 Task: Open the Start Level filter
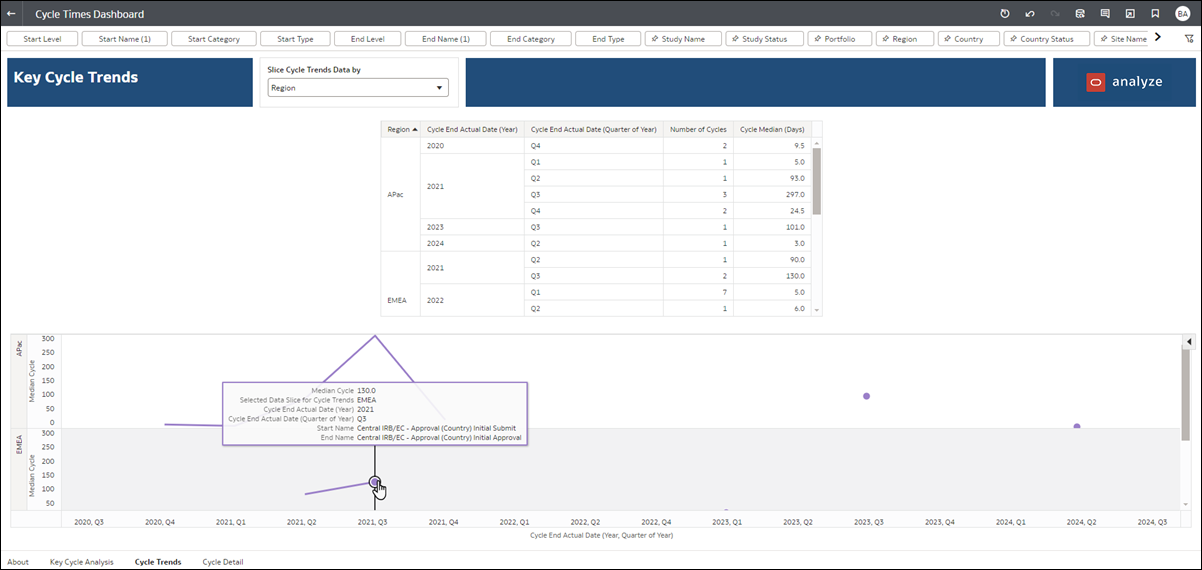[x=42, y=39]
